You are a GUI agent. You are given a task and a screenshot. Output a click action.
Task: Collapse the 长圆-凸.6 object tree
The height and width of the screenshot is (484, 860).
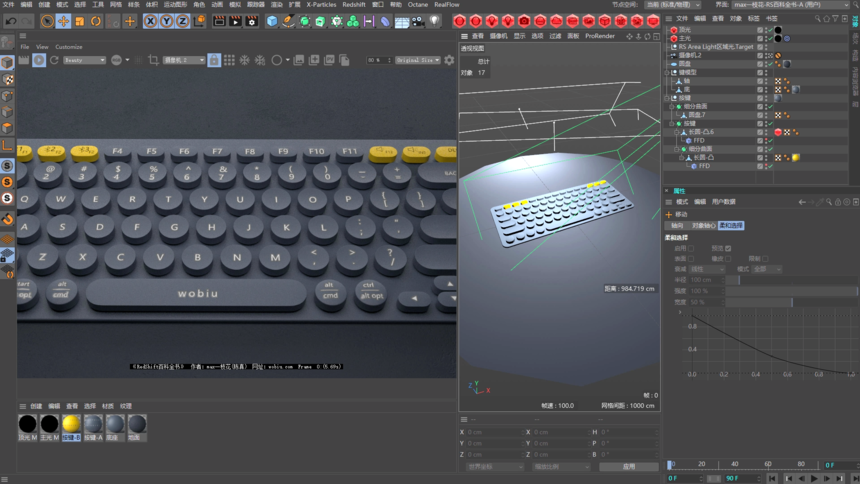click(677, 132)
